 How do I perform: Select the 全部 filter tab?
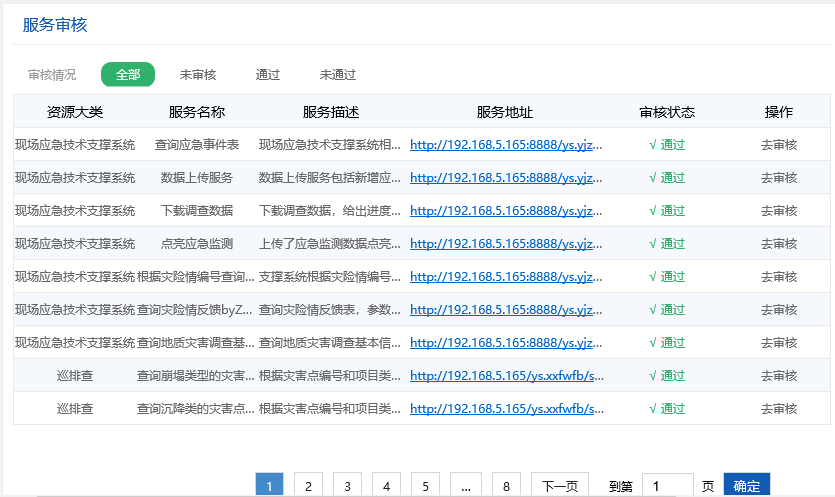[x=128, y=75]
